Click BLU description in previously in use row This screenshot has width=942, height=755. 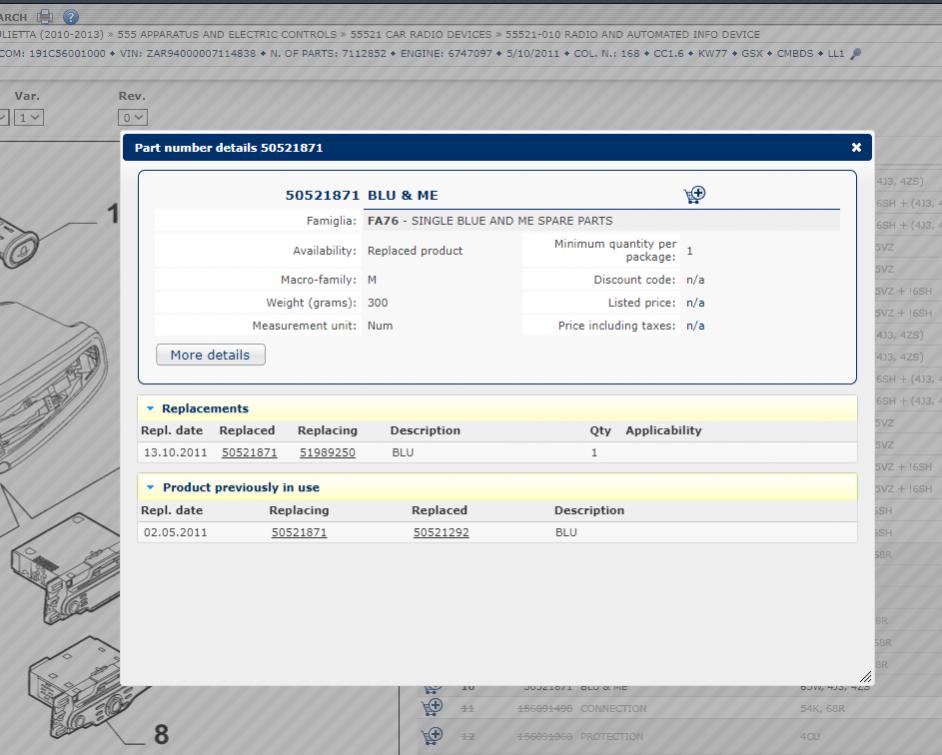(x=566, y=532)
